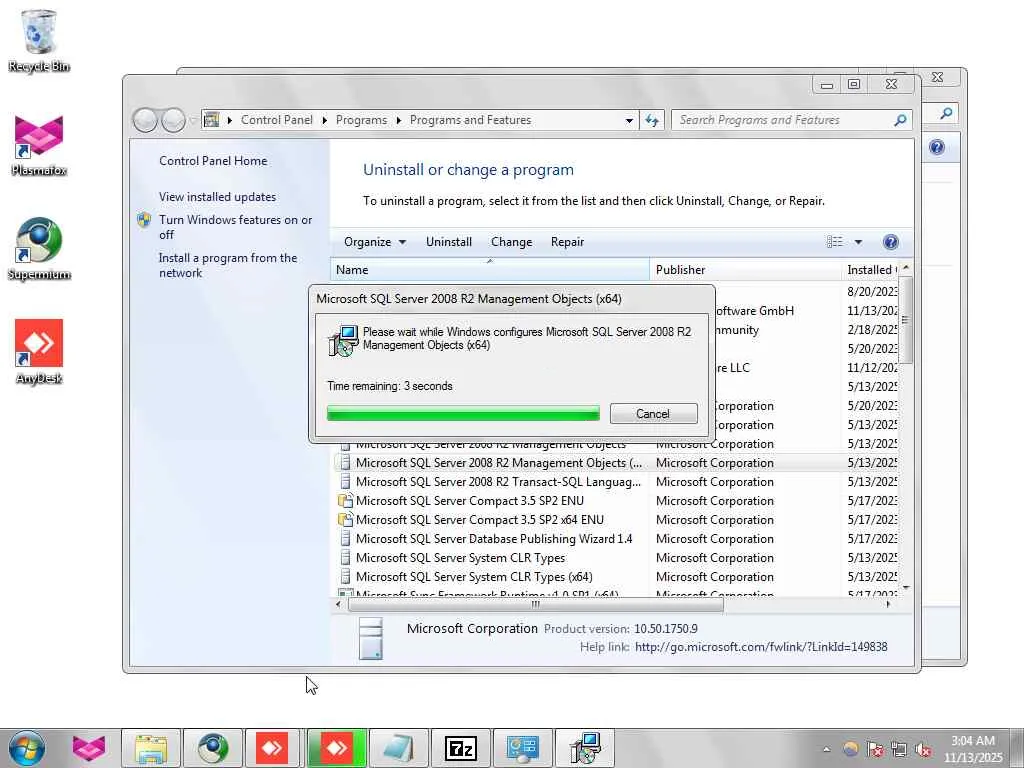Click the SQL Server Compact 3.5 SP2 ENU icon
Viewport: 1024px width, 768px height.
pyautogui.click(x=345, y=501)
